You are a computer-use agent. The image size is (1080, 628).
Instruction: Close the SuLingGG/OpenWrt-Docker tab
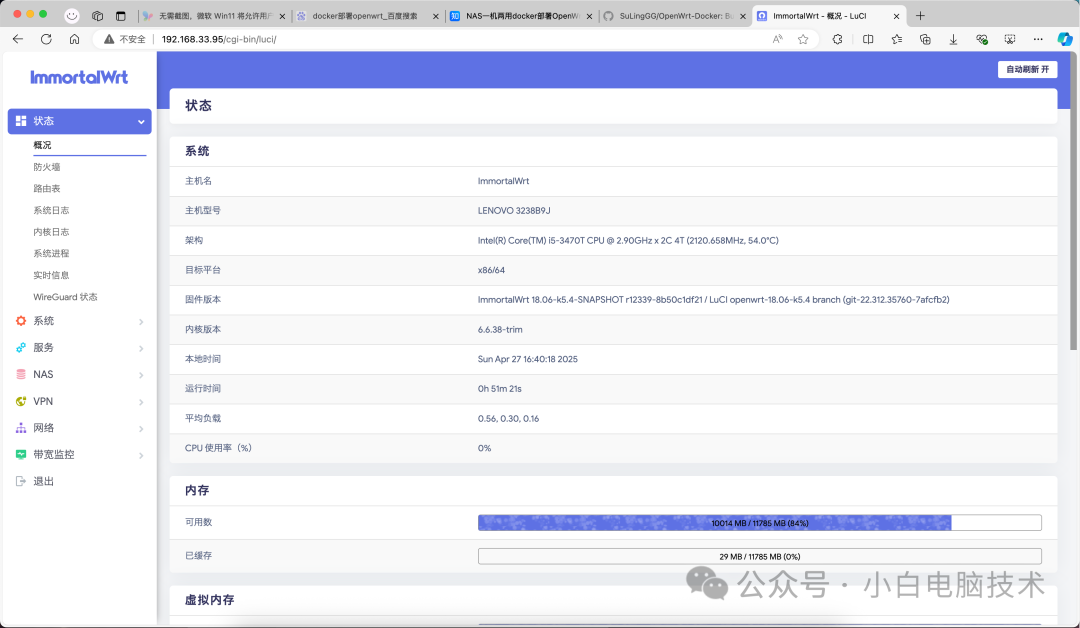[742, 16]
